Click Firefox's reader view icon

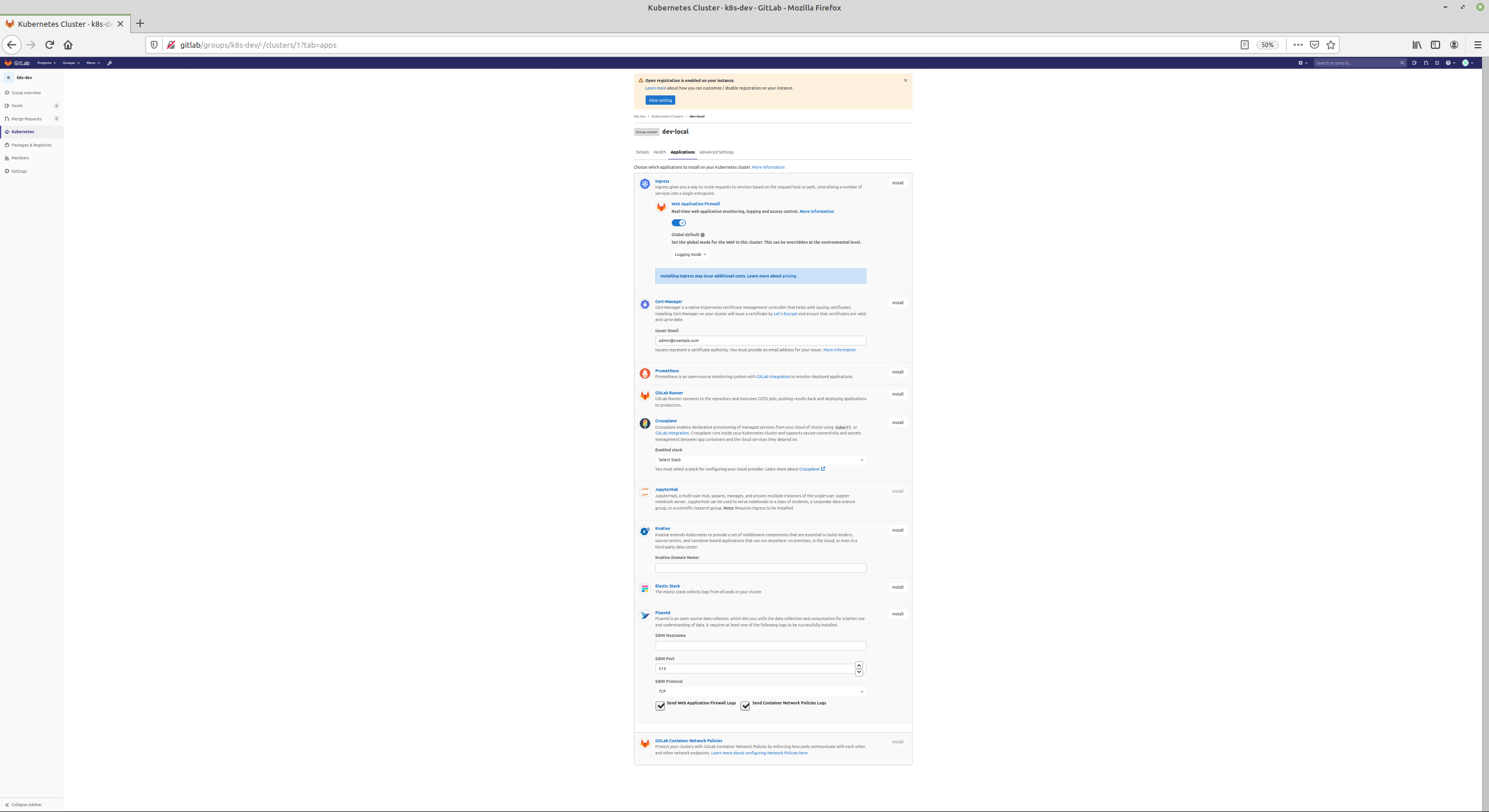point(1244,45)
